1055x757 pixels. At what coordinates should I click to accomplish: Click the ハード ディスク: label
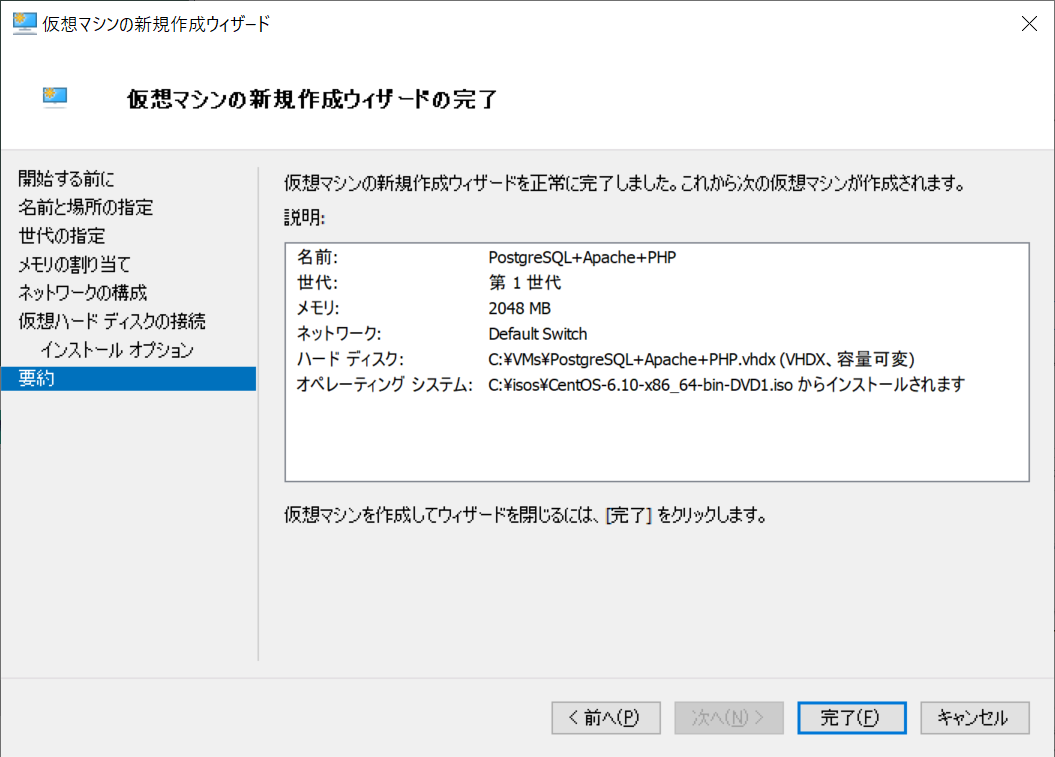pyautogui.click(x=350, y=359)
